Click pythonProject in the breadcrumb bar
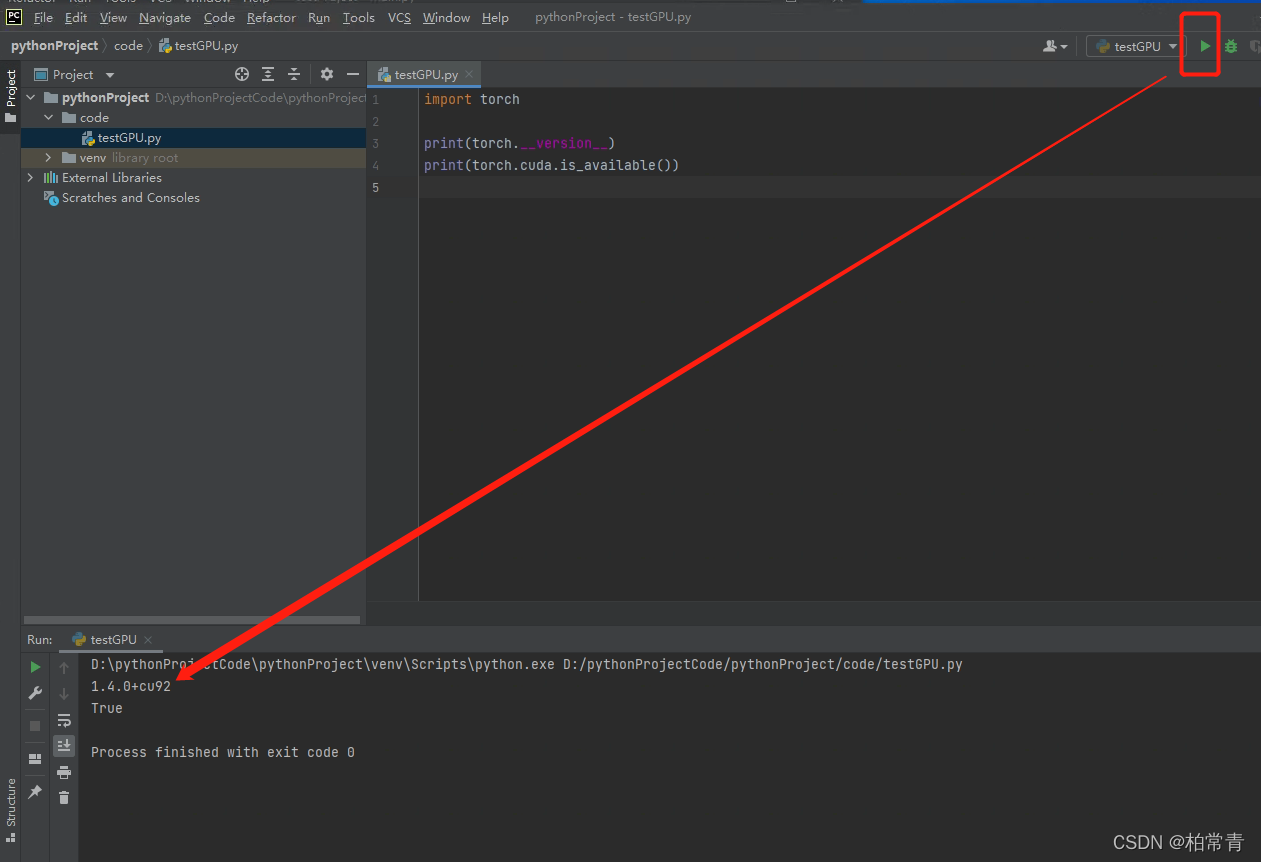 click(55, 46)
